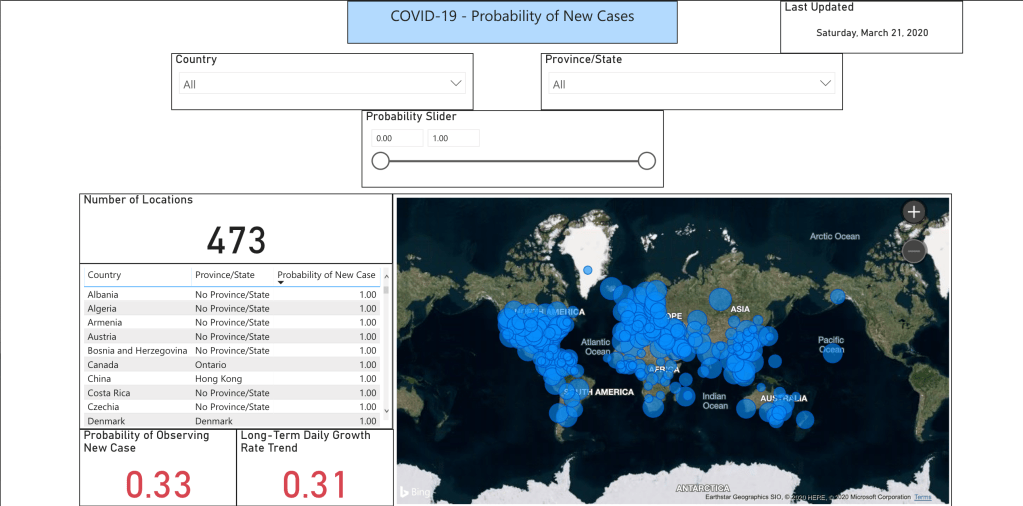Select the right Probability Slider handle
Viewport: 1023px width, 506px height.
click(647, 161)
